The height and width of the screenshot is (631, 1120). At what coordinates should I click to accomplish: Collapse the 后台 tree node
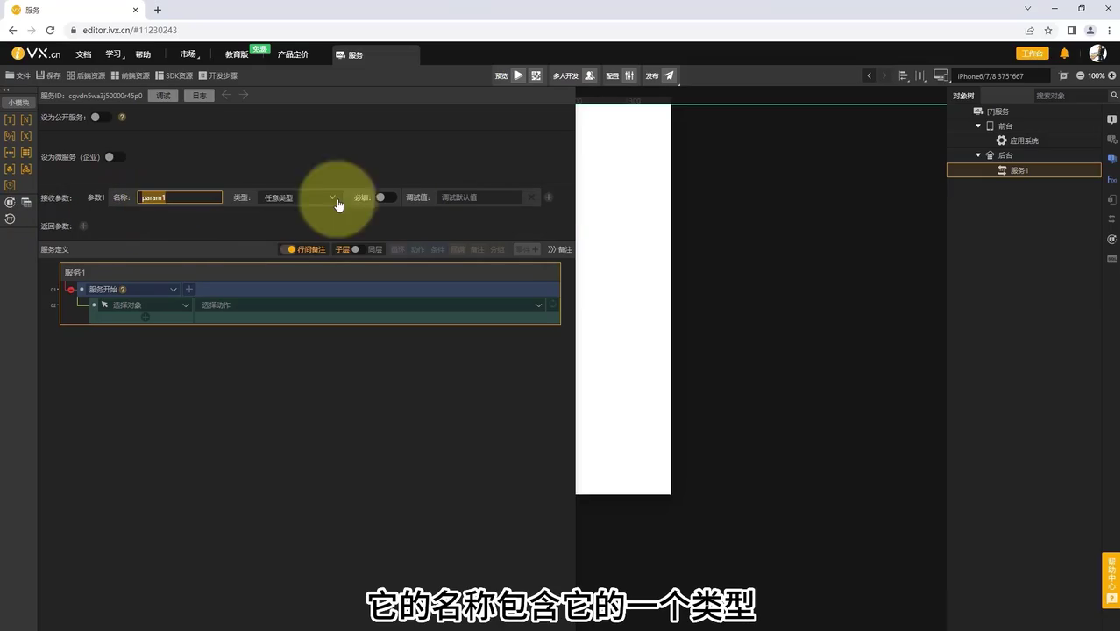click(978, 155)
